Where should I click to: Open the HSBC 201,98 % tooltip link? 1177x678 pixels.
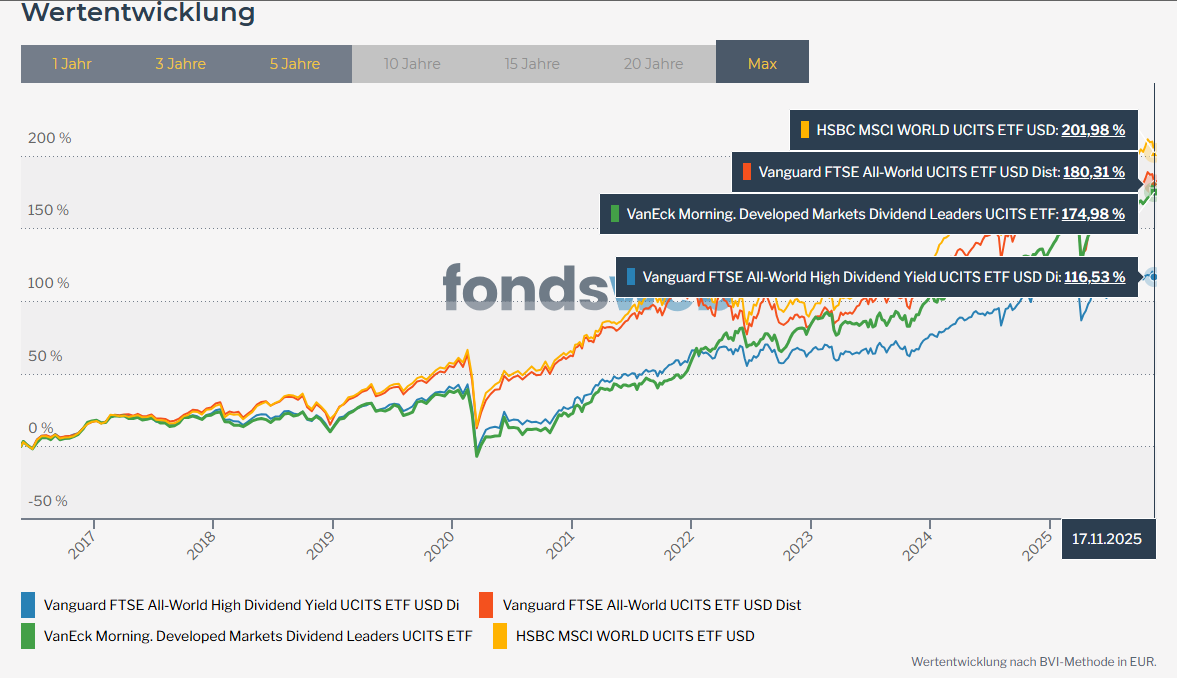pos(1093,130)
